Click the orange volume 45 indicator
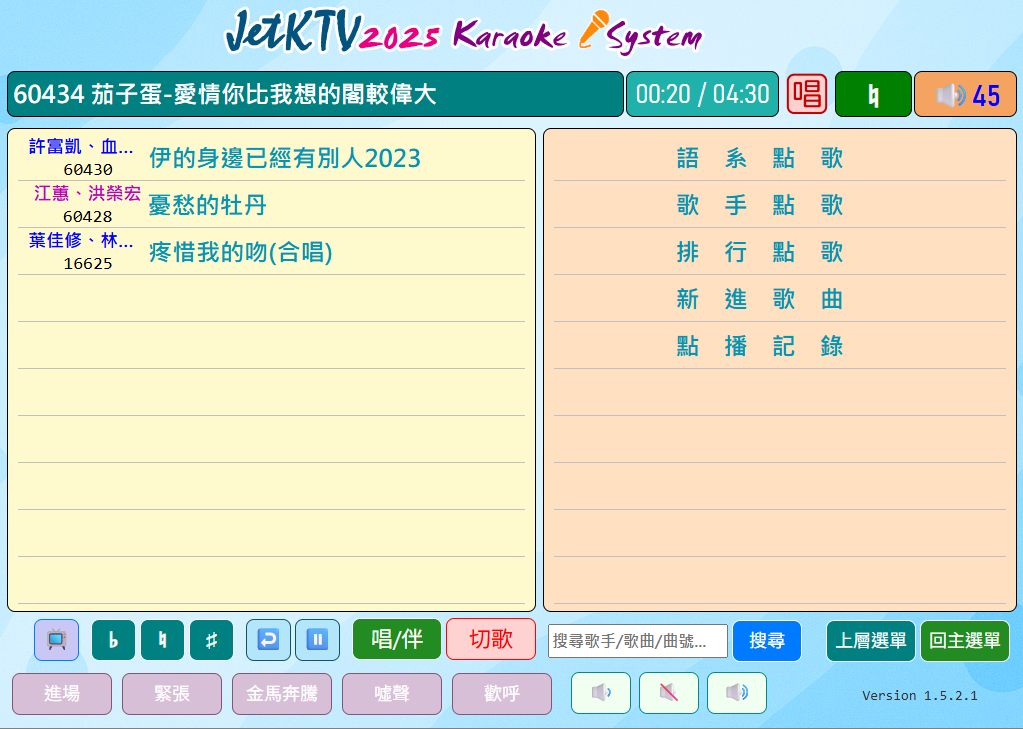Image resolution: width=1023 pixels, height=729 pixels. tap(966, 94)
